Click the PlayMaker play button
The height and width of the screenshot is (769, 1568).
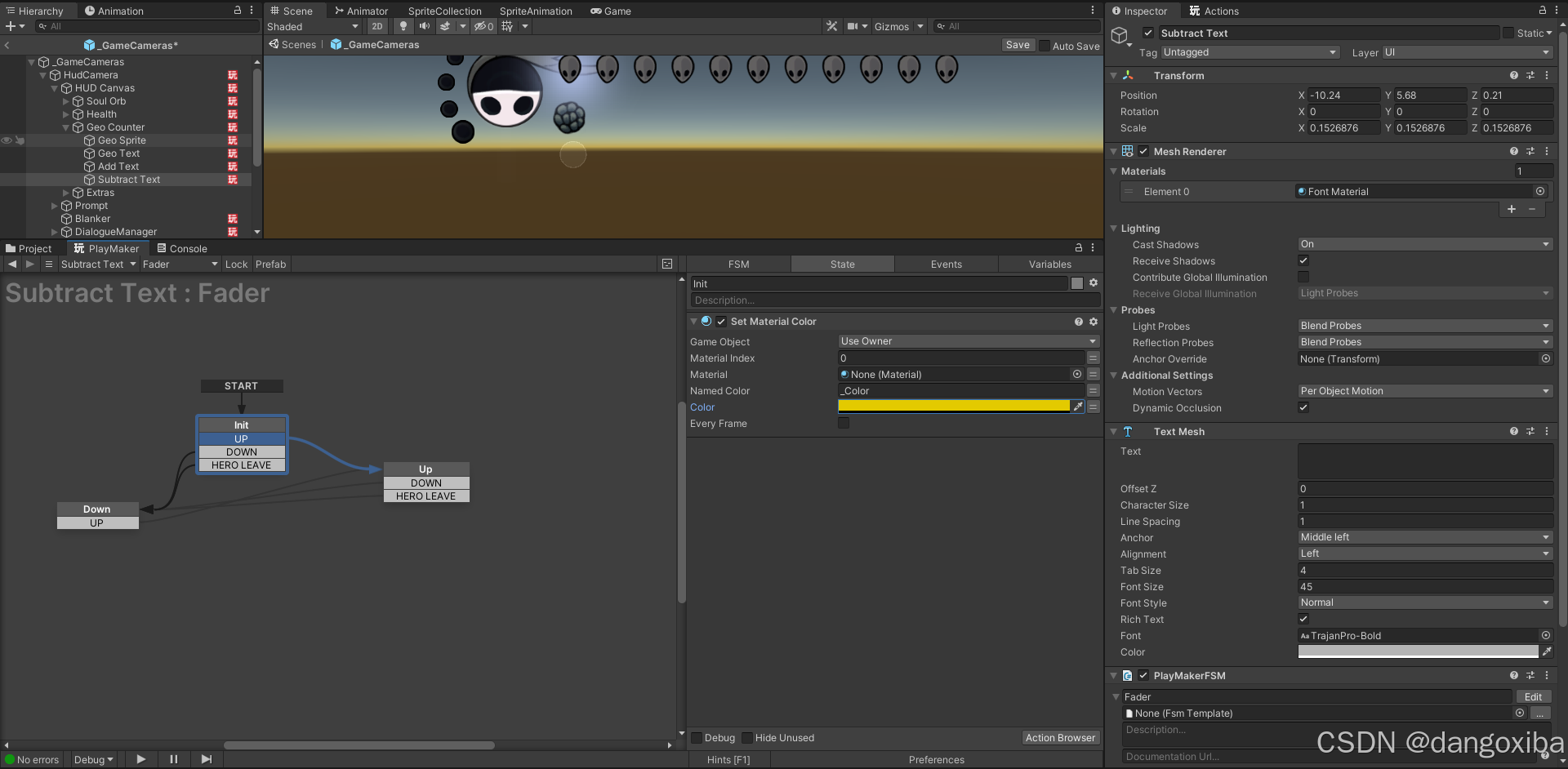pyautogui.click(x=140, y=759)
